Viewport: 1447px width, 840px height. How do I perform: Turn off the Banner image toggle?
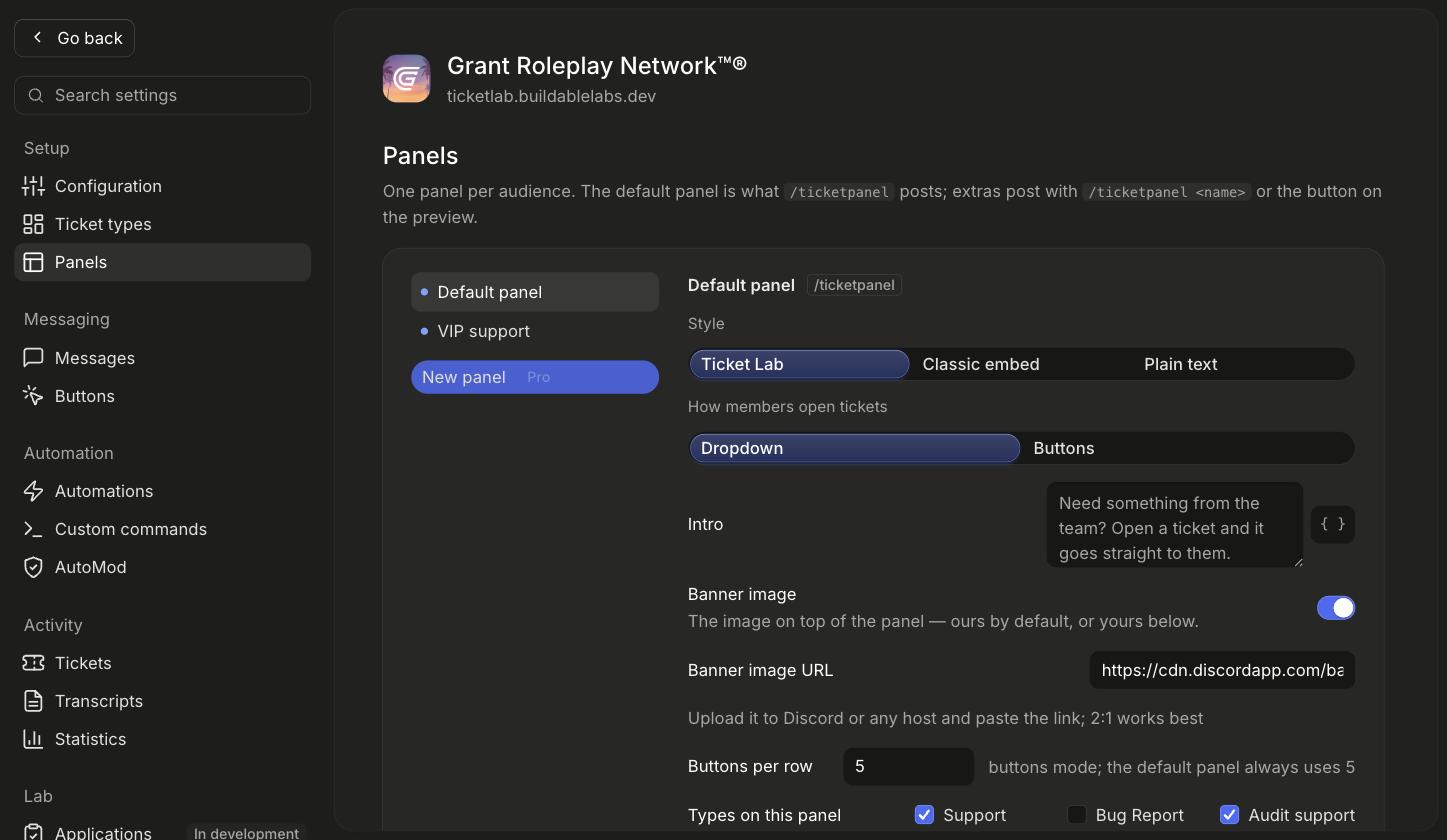tap(1335, 608)
